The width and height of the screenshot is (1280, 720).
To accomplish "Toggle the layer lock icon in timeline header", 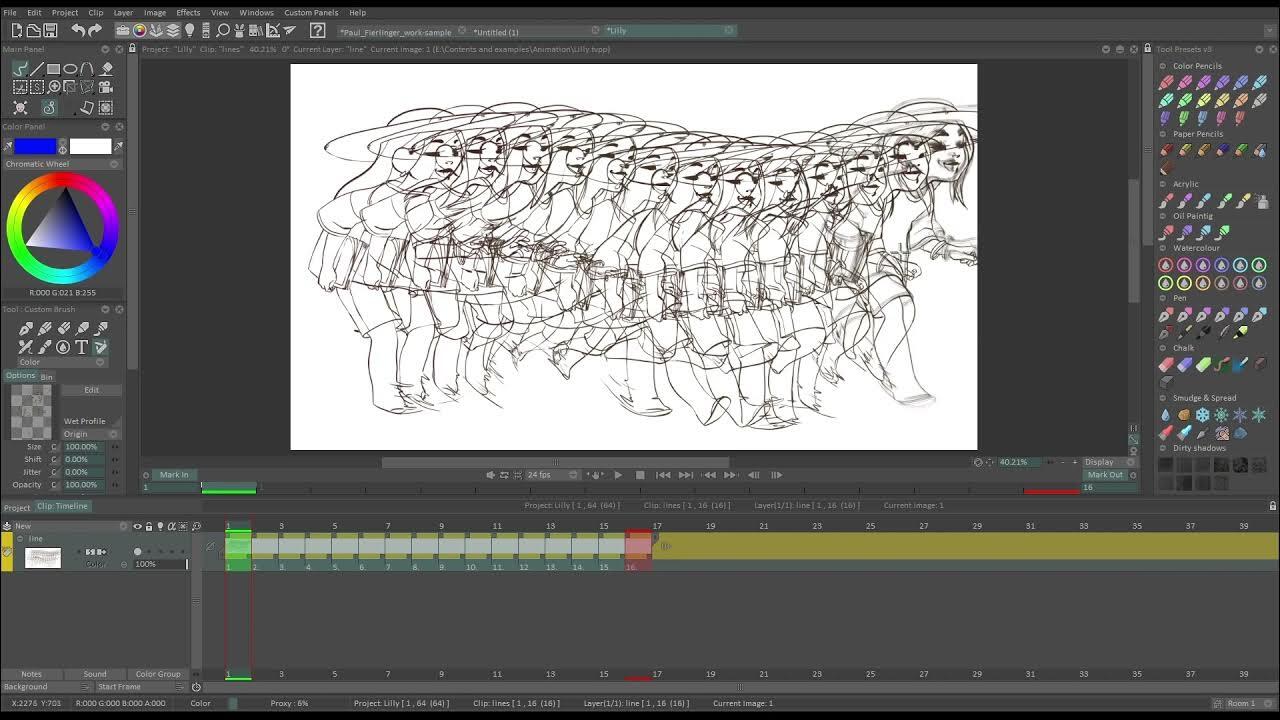I will click(x=149, y=526).
